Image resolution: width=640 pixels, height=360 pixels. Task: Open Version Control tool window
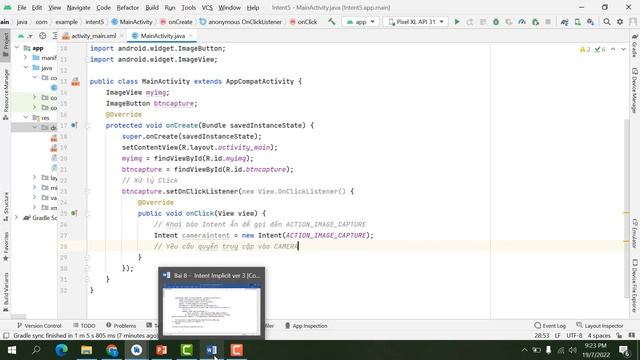pos(39,326)
